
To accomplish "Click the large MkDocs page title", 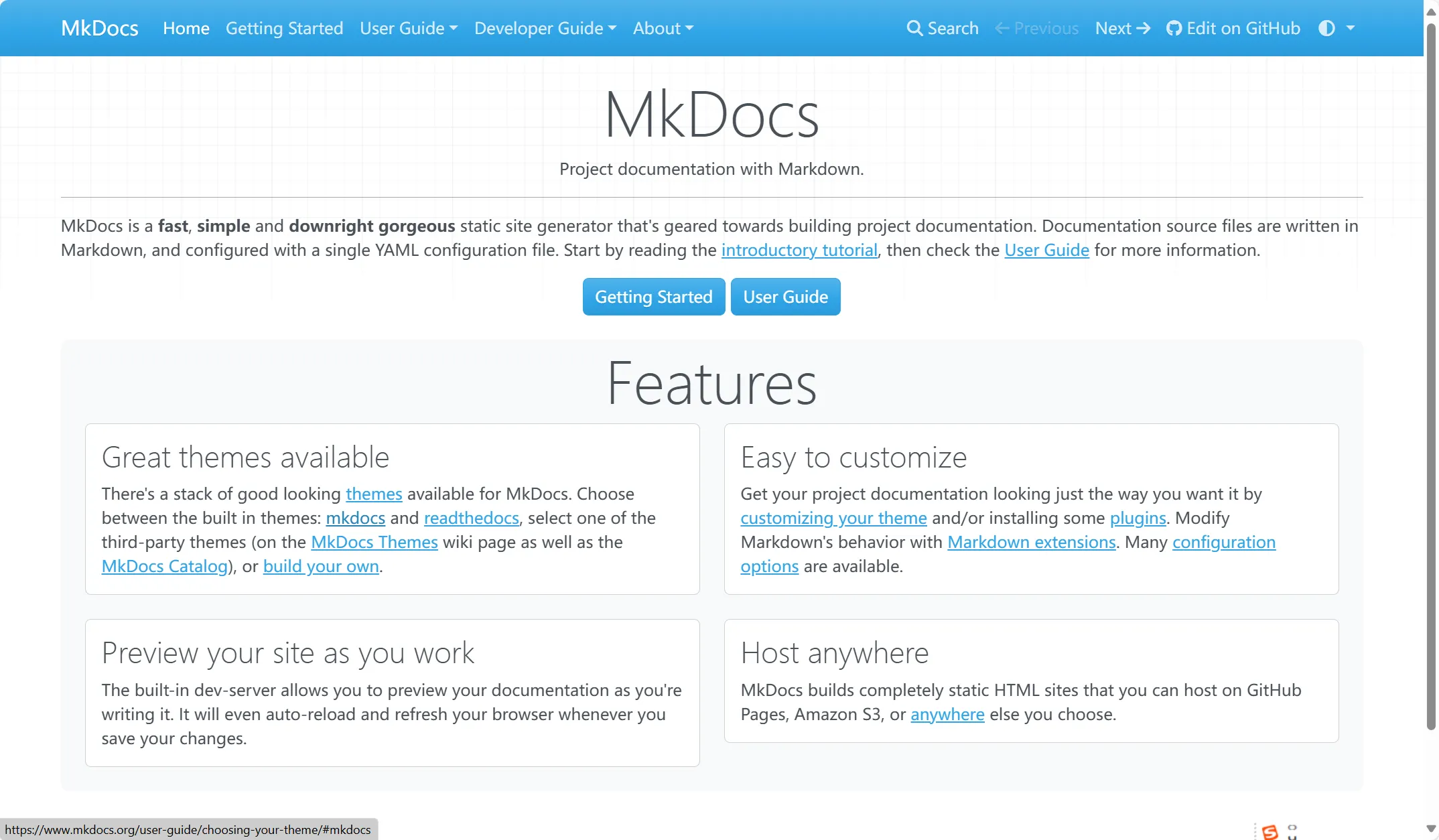I will pyautogui.click(x=711, y=115).
